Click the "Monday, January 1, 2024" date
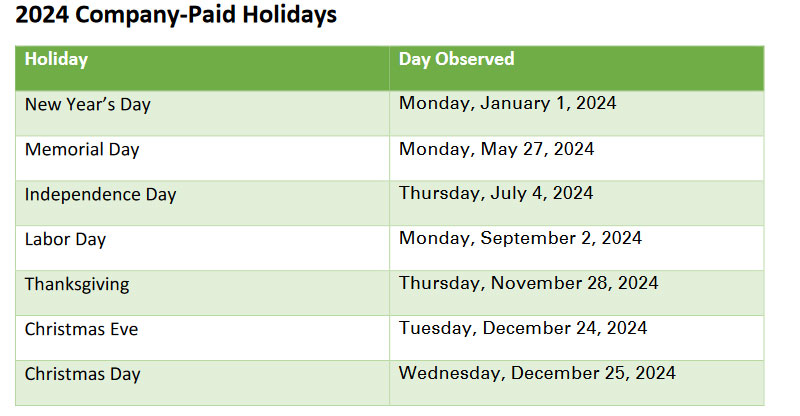The image size is (800, 416). pyautogui.click(x=507, y=103)
